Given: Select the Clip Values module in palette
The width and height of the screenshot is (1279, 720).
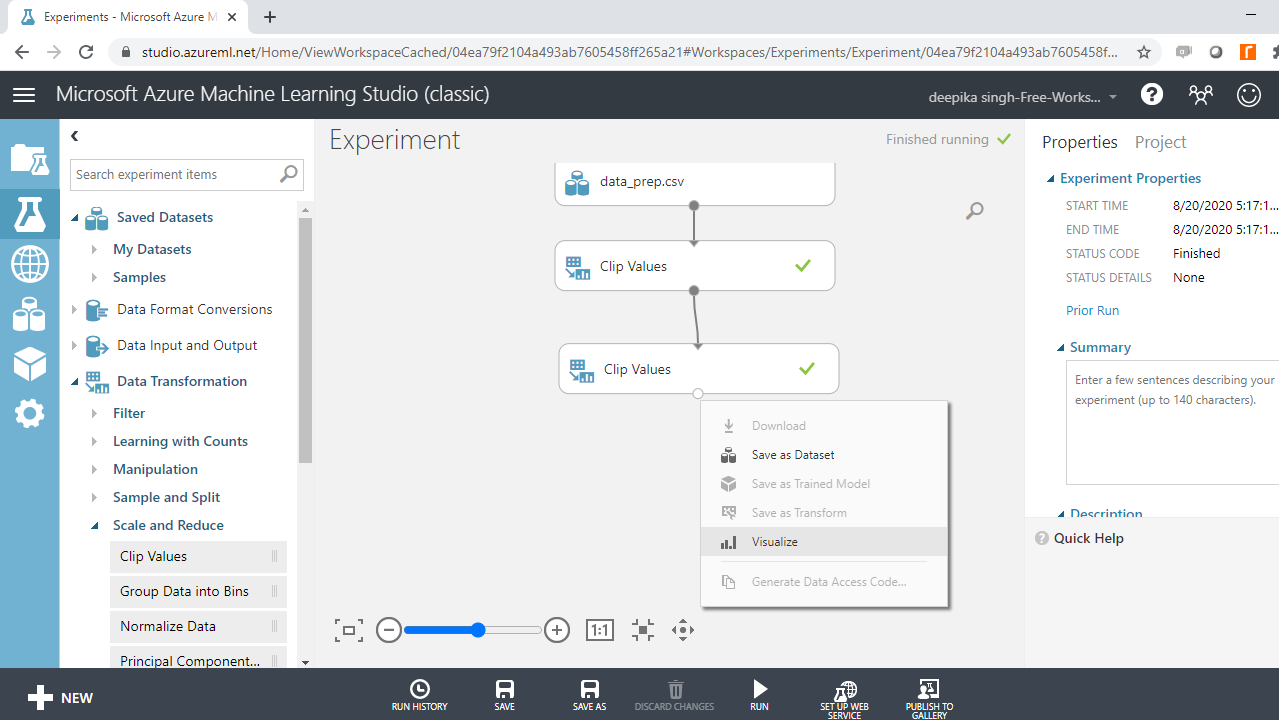Looking at the screenshot, I should [x=198, y=557].
